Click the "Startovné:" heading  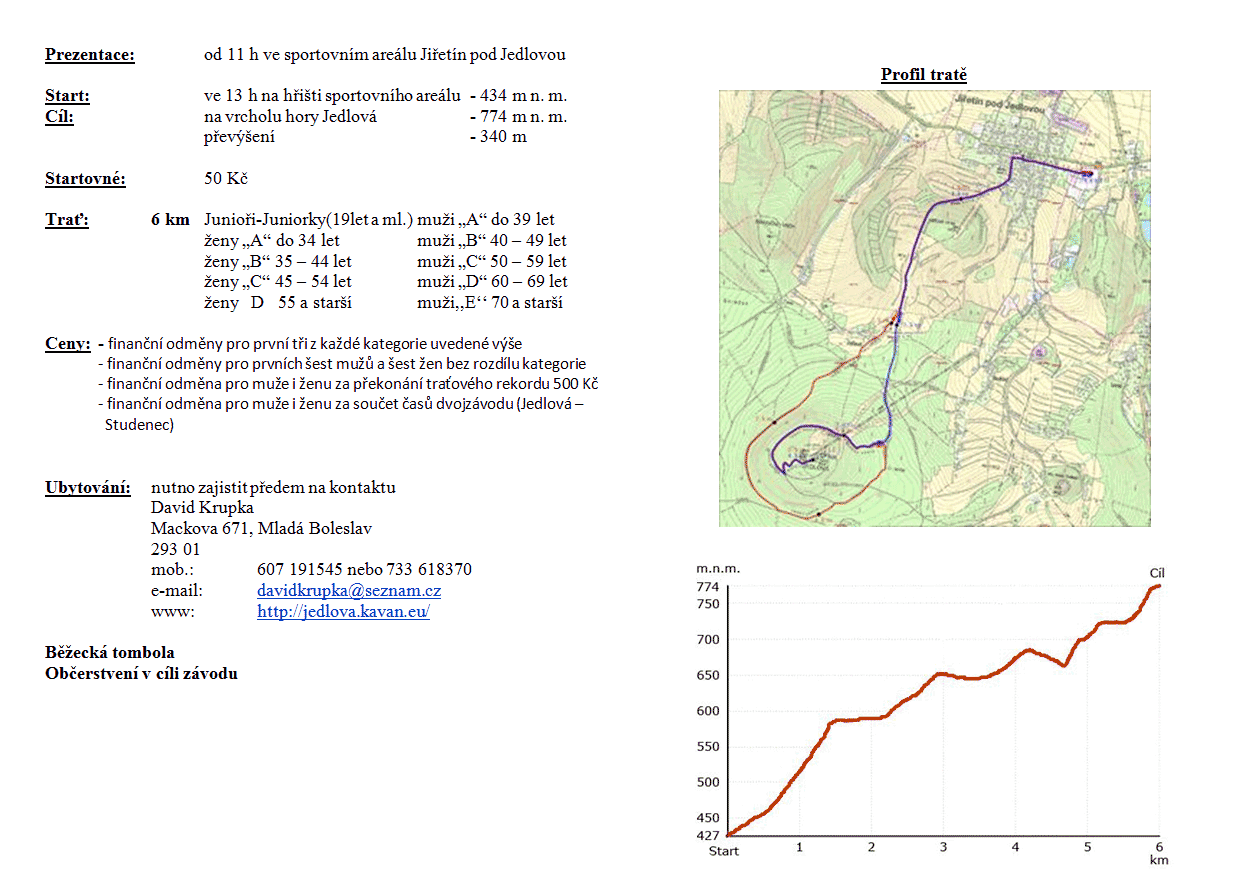(85, 179)
